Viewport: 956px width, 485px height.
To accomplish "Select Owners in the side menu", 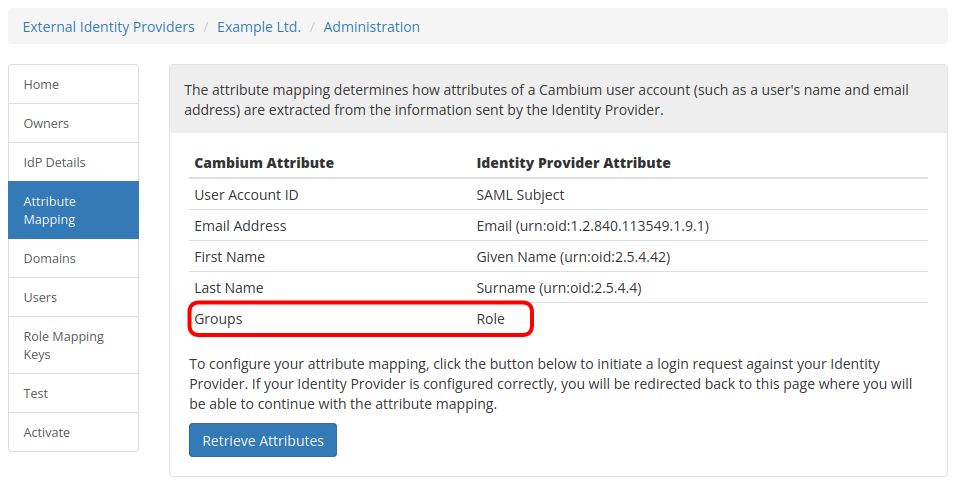I will click(x=73, y=124).
